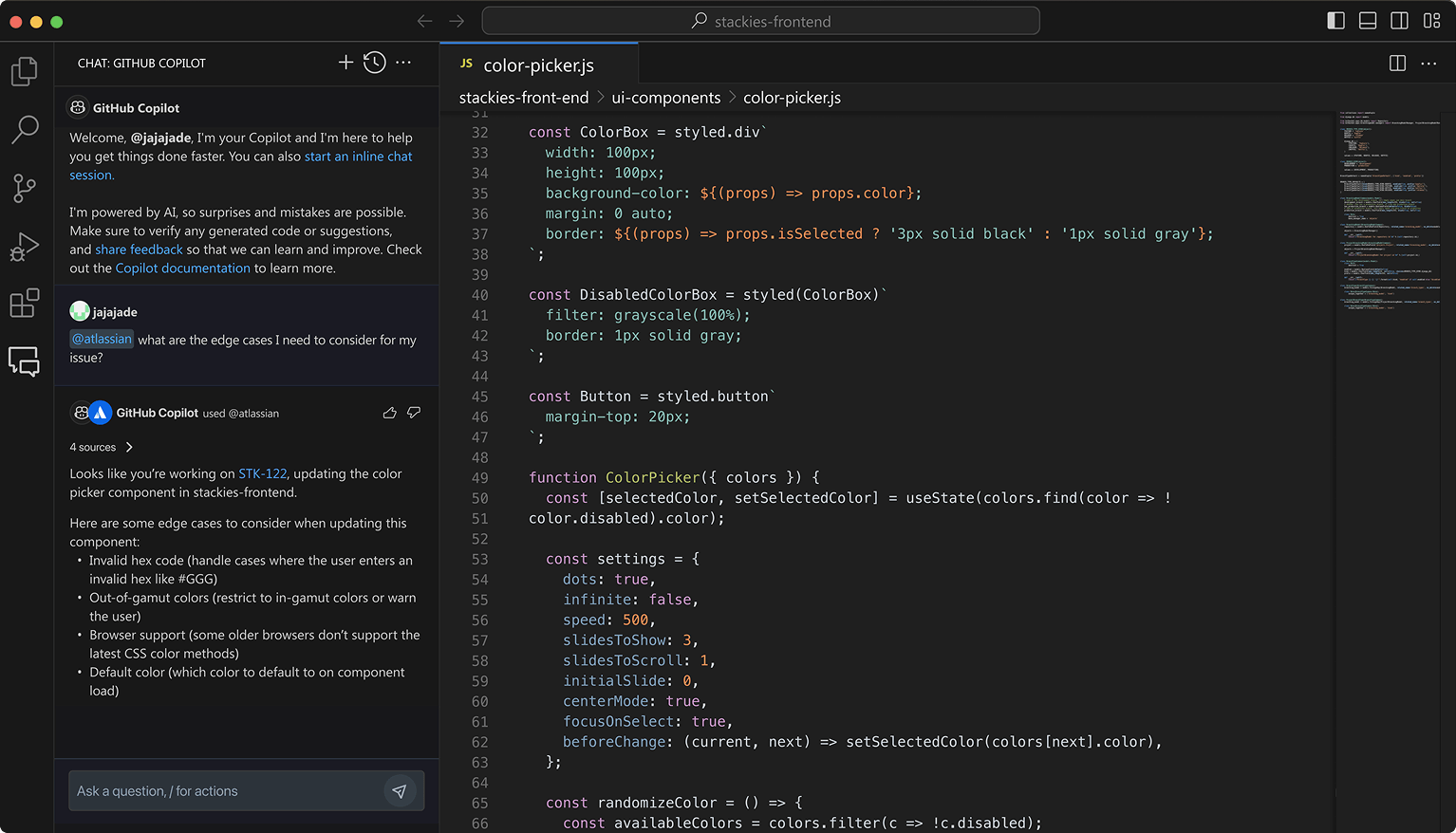Click the 'Invalid hex code' bullet text
The image size is (1456, 833).
(x=251, y=569)
